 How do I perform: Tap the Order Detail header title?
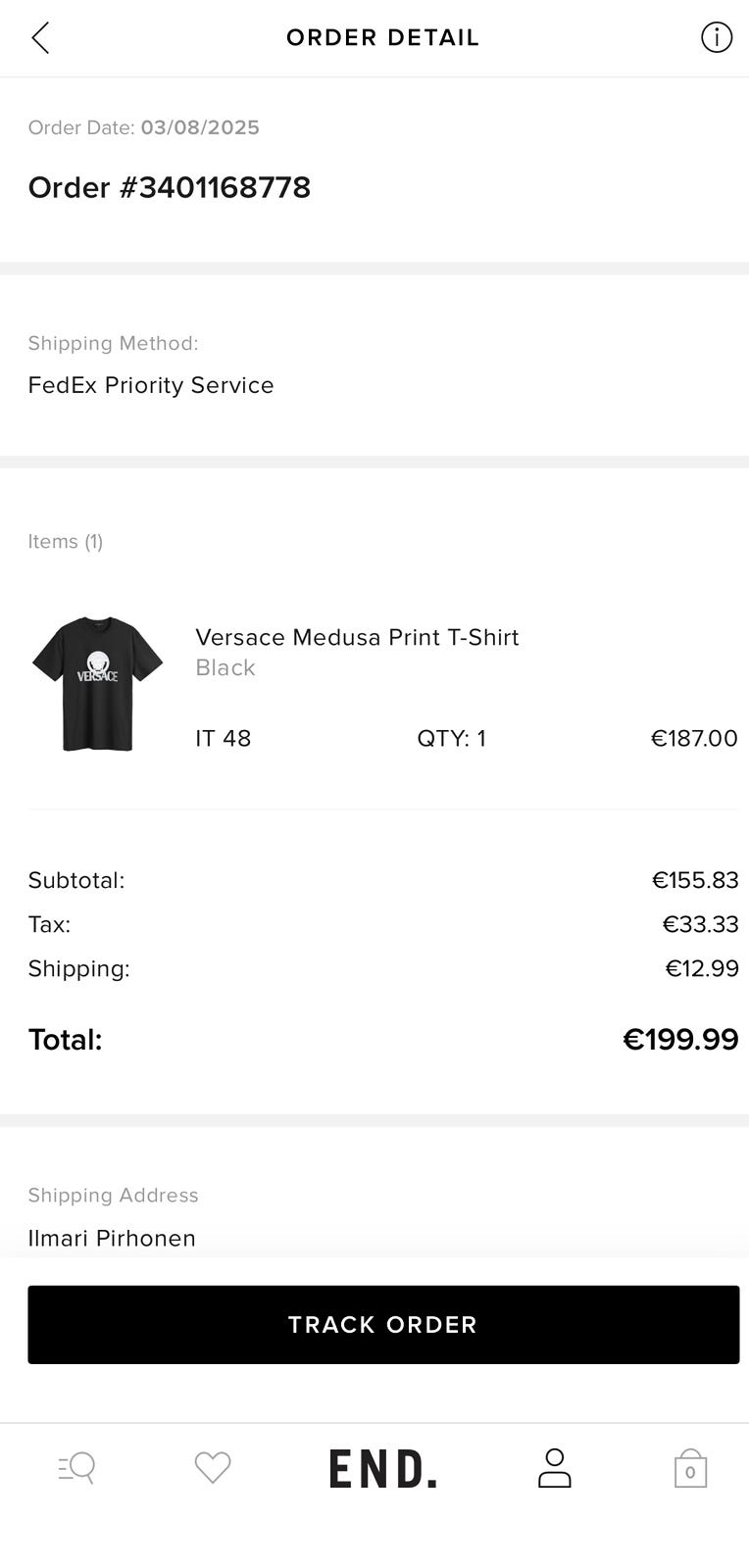coord(382,38)
